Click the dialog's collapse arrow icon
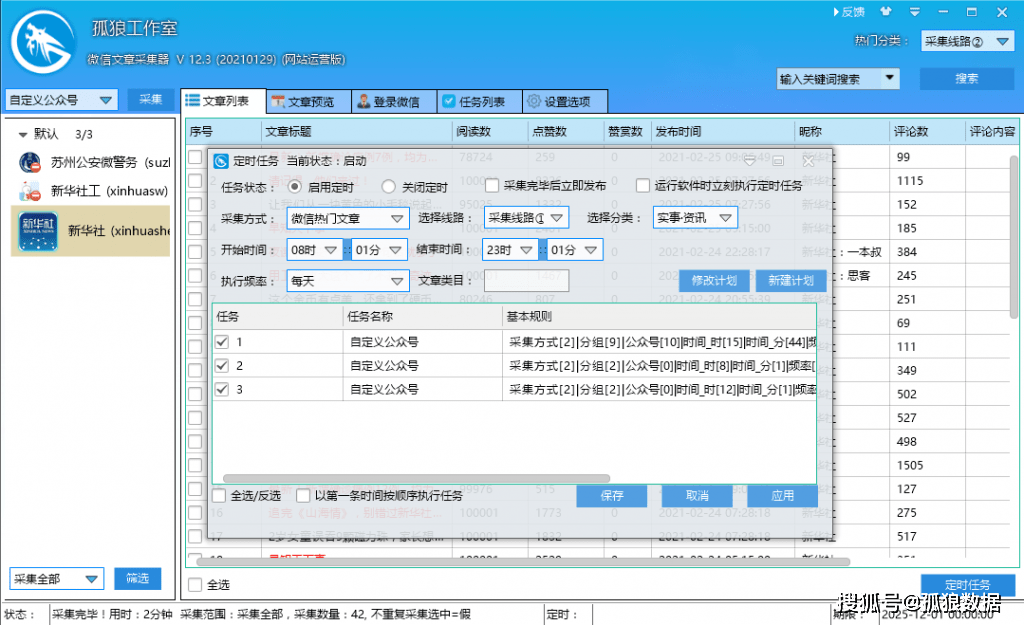 click(749, 161)
